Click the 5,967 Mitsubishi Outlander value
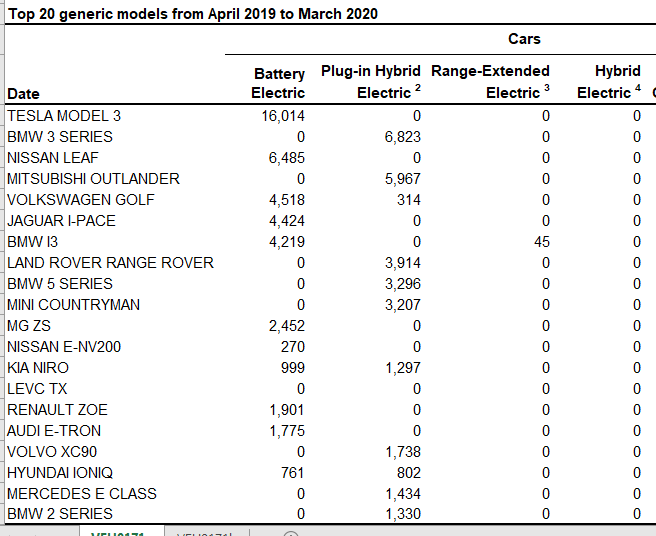The width and height of the screenshot is (656, 536). [402, 179]
